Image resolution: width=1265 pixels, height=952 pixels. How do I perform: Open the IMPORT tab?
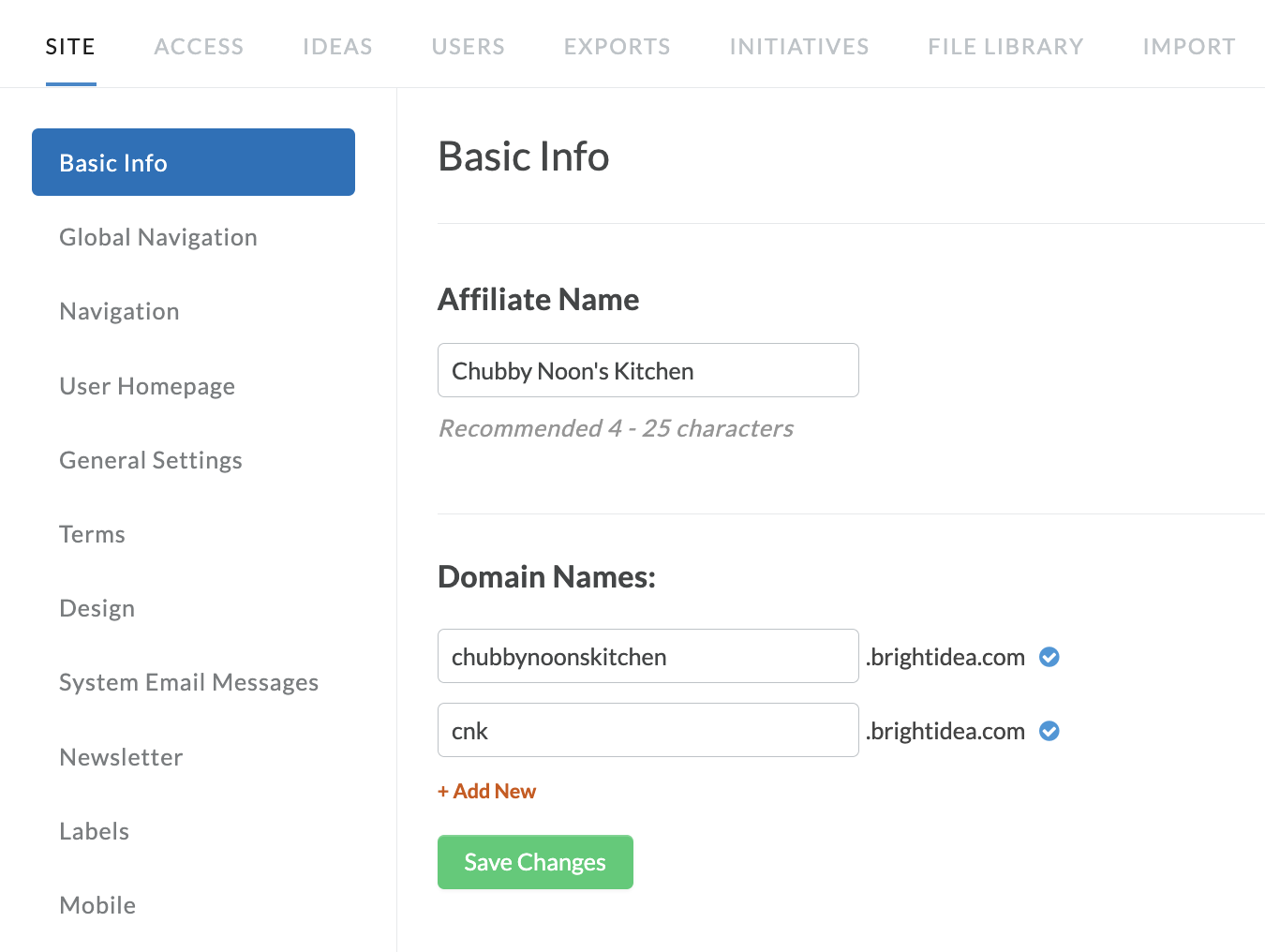tap(1189, 47)
